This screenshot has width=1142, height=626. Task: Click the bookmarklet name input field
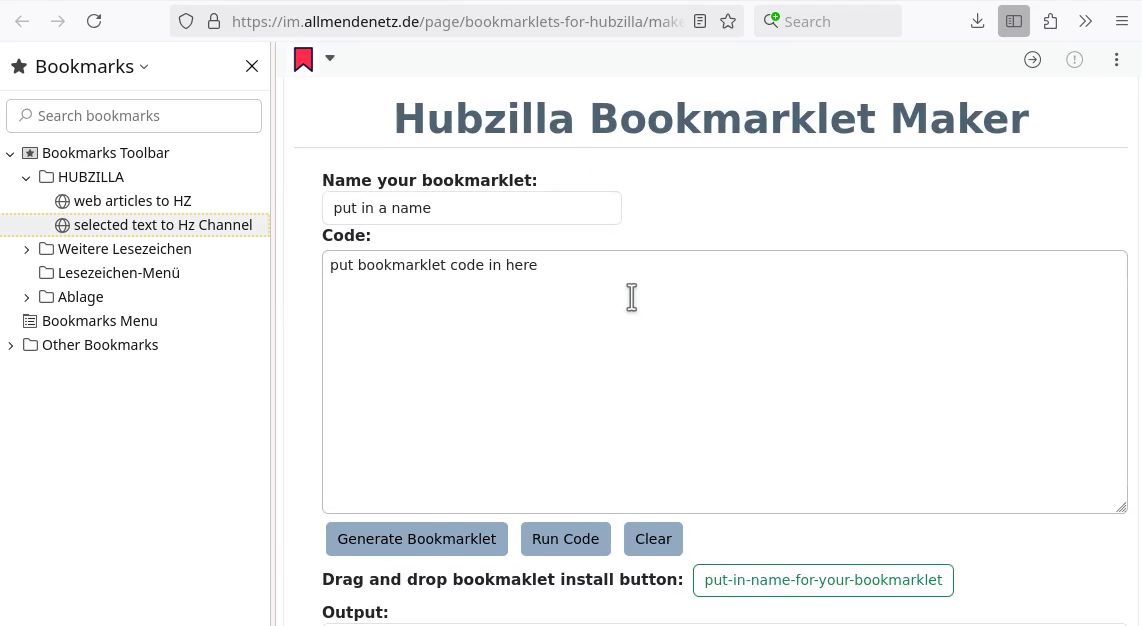coord(471,208)
